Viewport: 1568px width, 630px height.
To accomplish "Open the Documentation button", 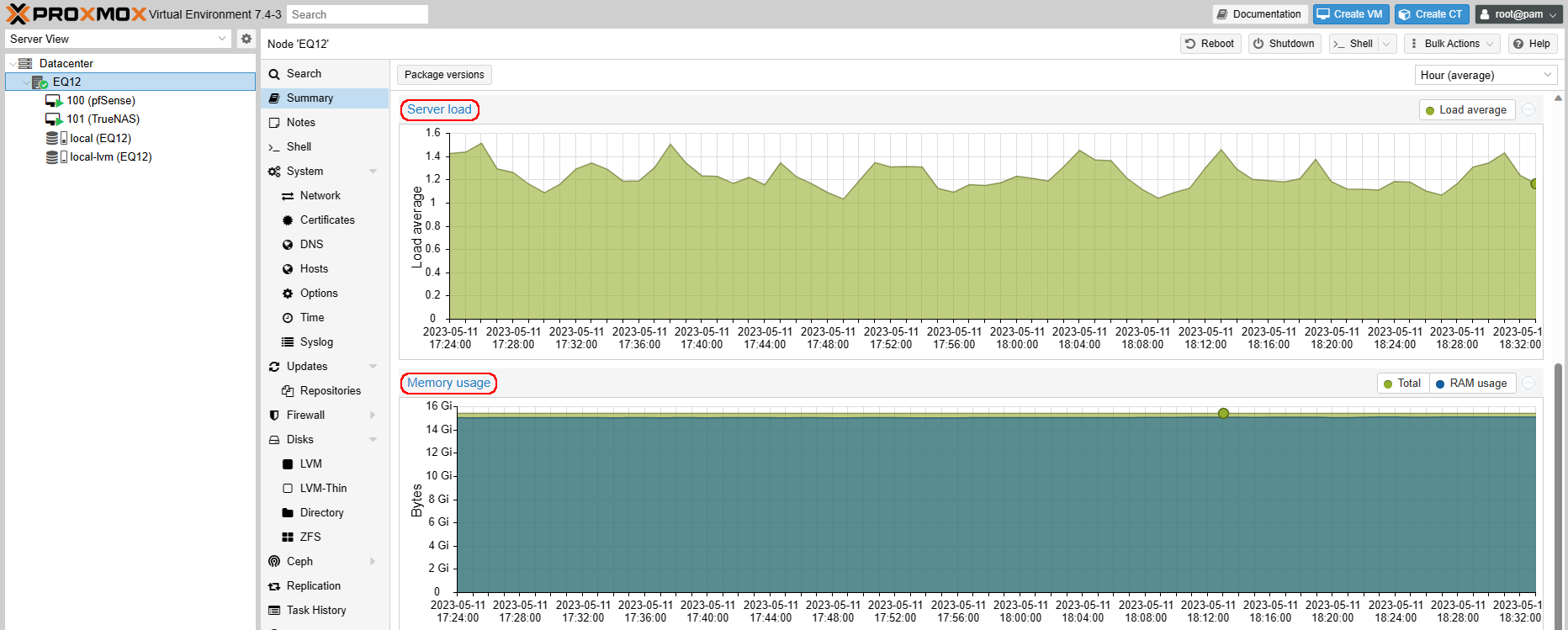I will [1259, 14].
